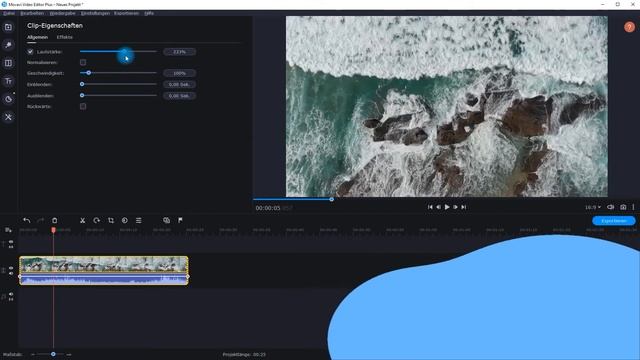Open the titles (Tt) tab
Image resolution: width=640 pixels, height=360 pixels.
tap(8, 81)
